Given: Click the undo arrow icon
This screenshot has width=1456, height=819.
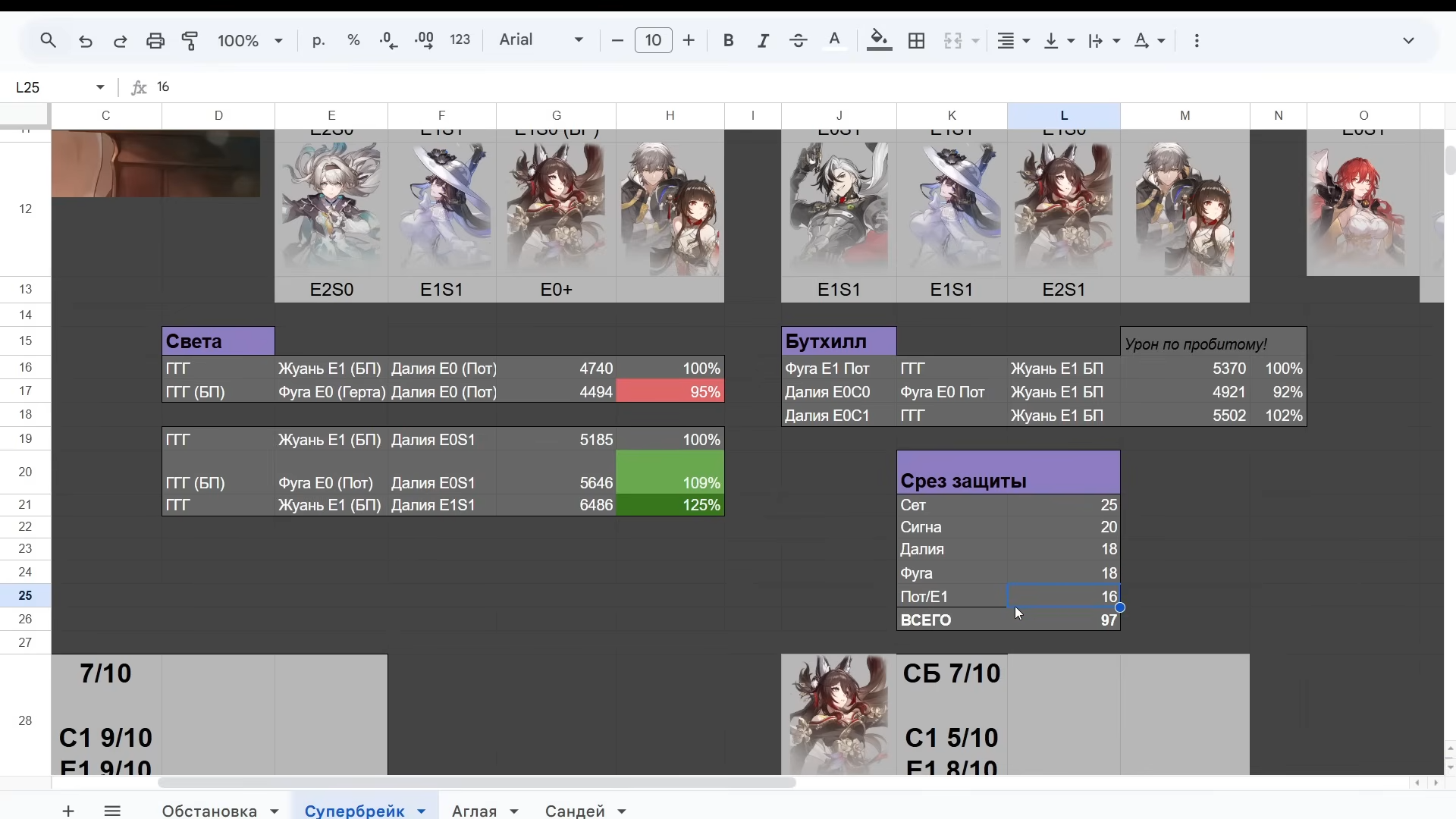Looking at the screenshot, I should coord(86,41).
